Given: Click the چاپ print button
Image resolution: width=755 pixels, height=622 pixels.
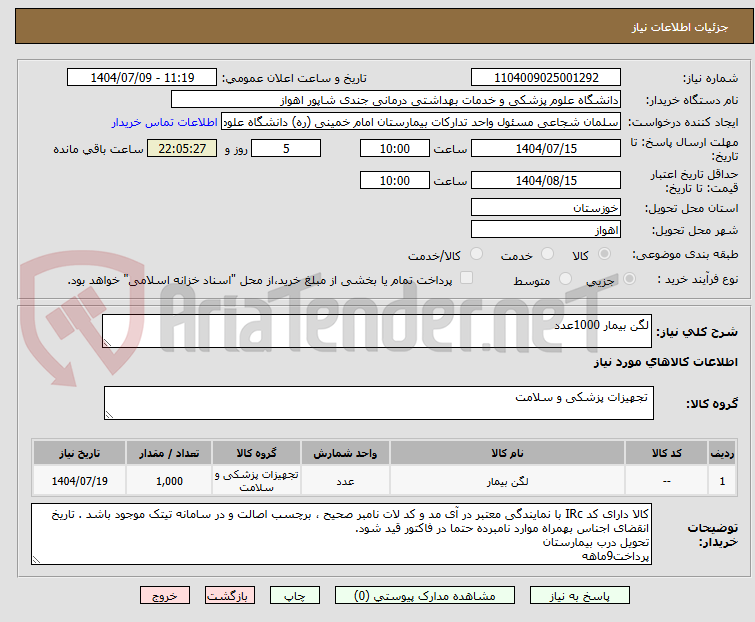Looking at the screenshot, I should pyautogui.click(x=294, y=596).
